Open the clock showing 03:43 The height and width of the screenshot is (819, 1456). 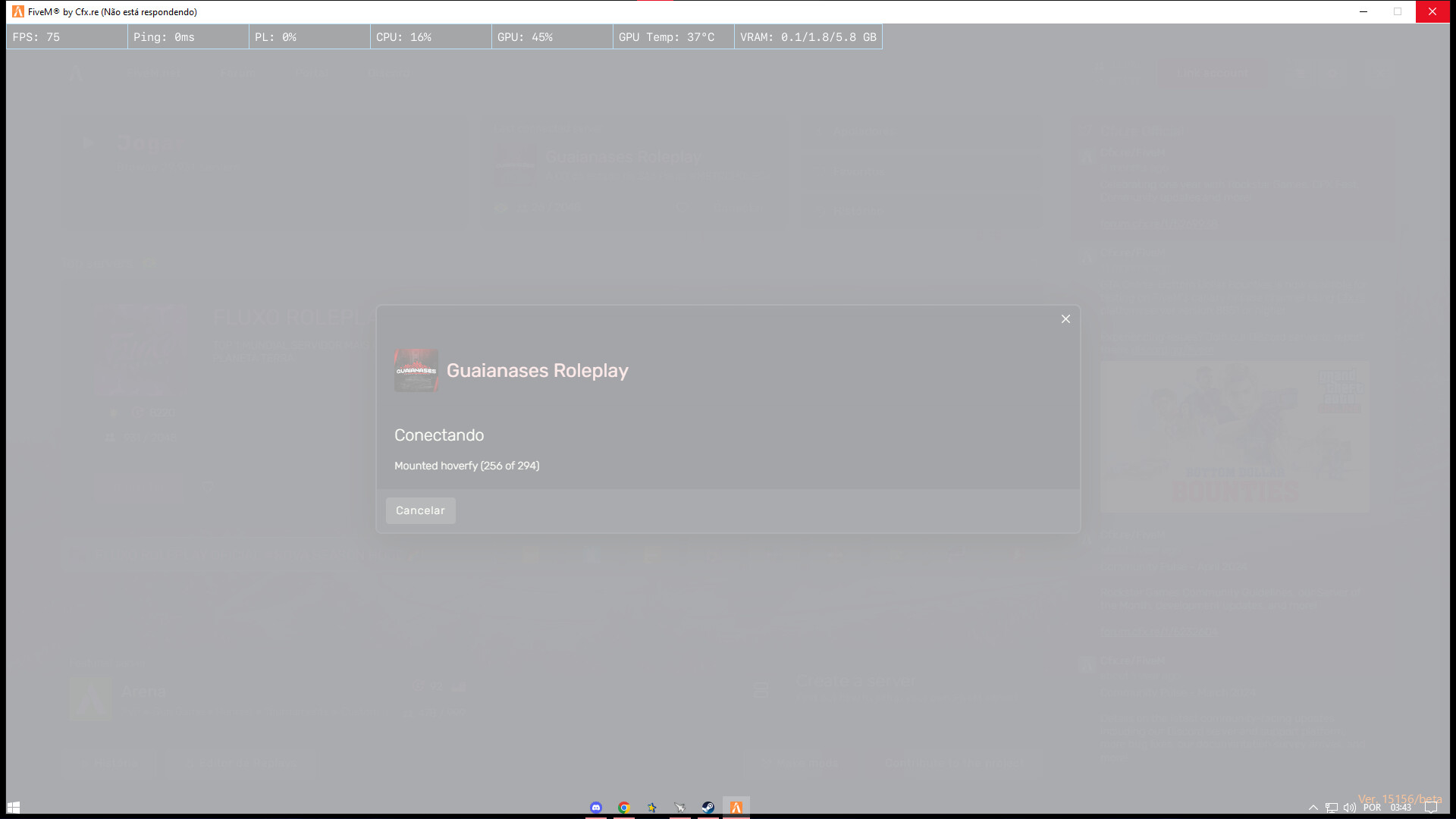[x=1401, y=808]
